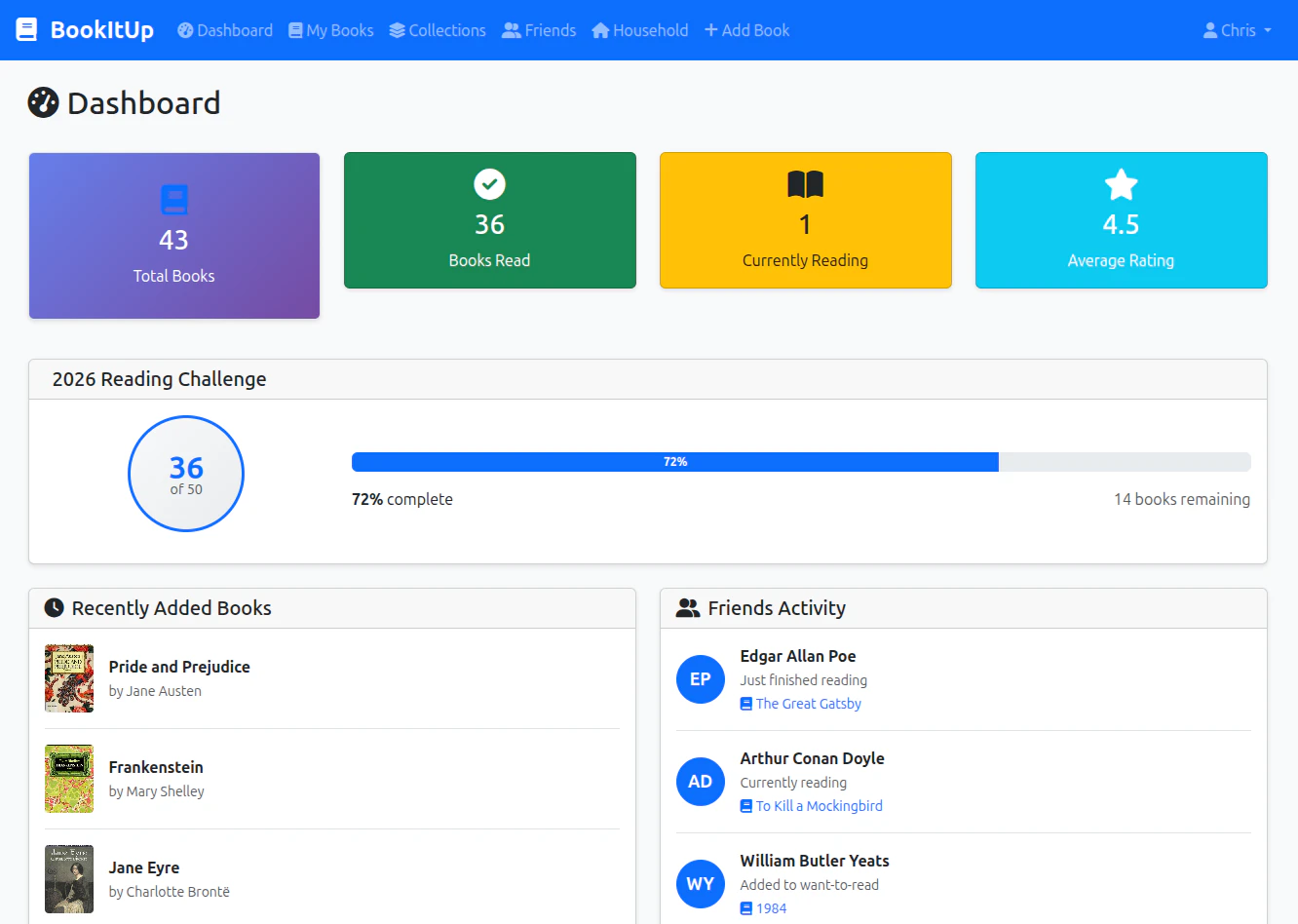Click the book icon on Total Books card
The height and width of the screenshot is (924, 1298).
click(174, 200)
